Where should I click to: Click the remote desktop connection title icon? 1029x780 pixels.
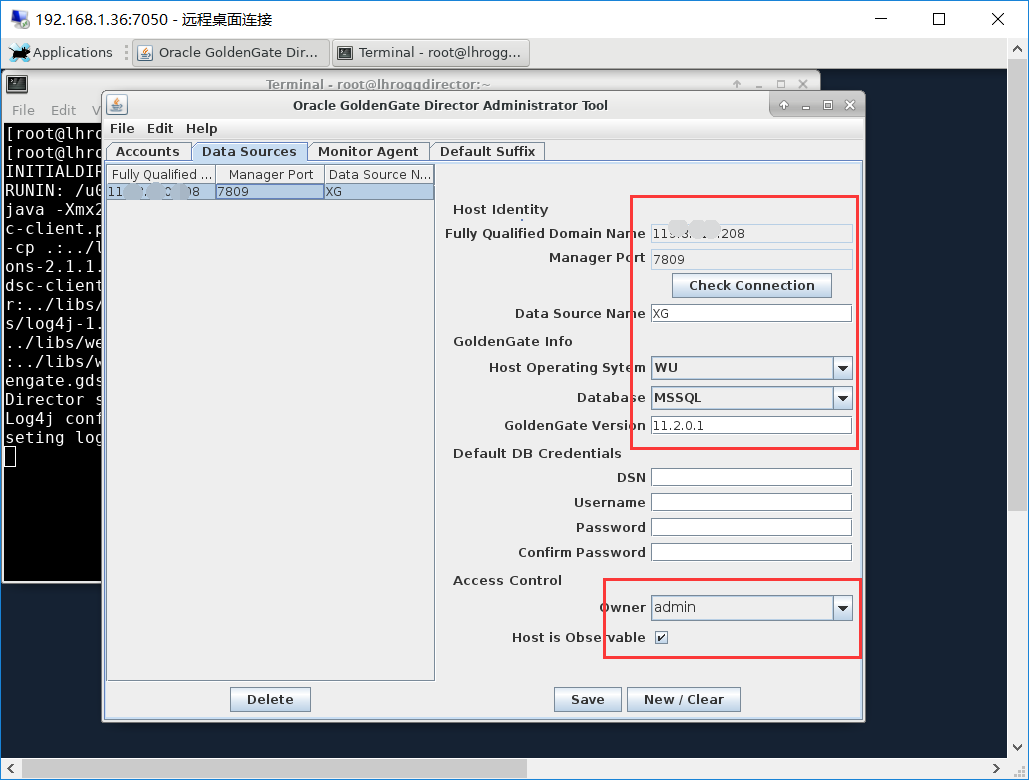(x=20, y=20)
